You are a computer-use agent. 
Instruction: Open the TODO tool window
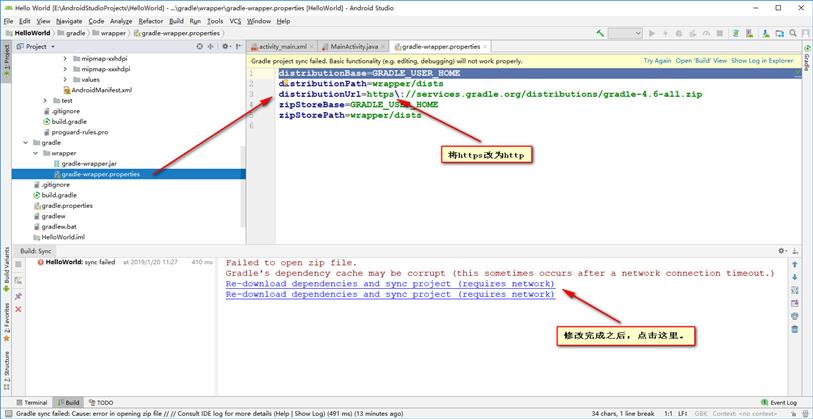point(101,402)
